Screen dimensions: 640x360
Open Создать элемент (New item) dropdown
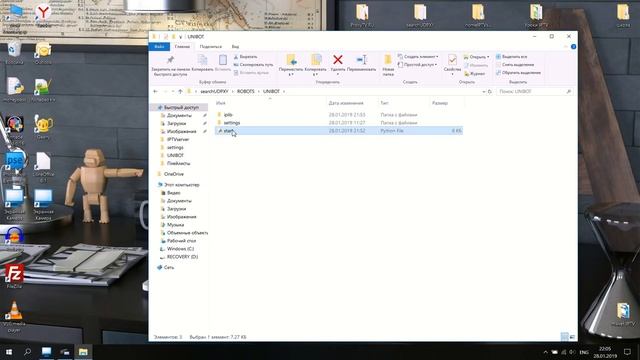pos(418,57)
